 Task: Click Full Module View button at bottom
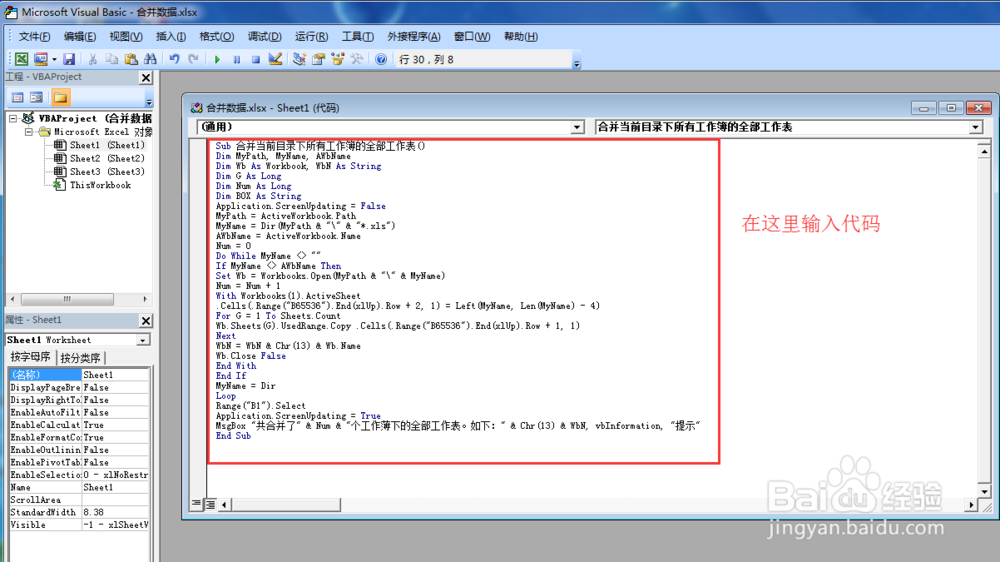[210, 504]
